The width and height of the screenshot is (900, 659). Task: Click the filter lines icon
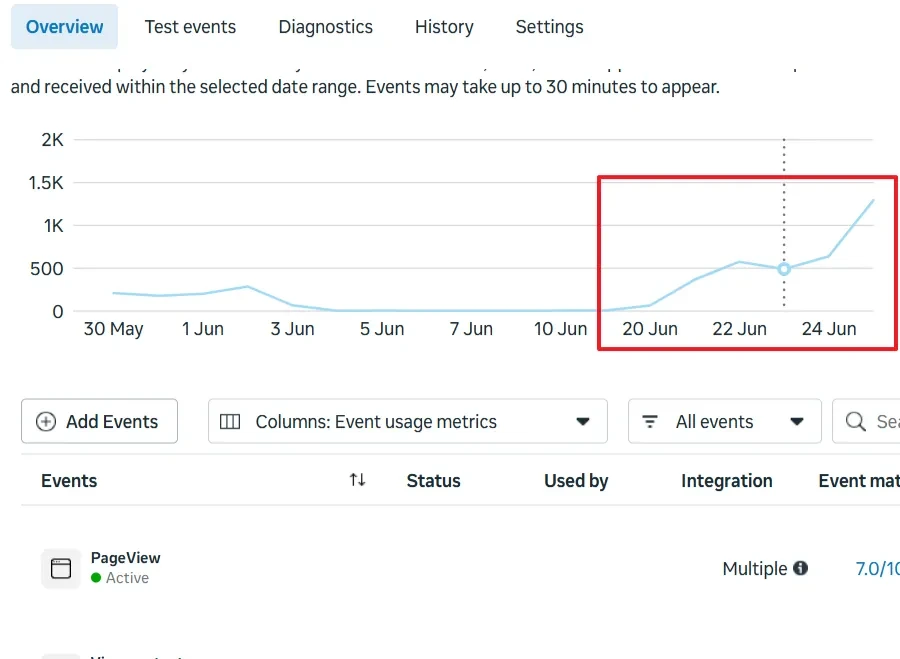650,421
